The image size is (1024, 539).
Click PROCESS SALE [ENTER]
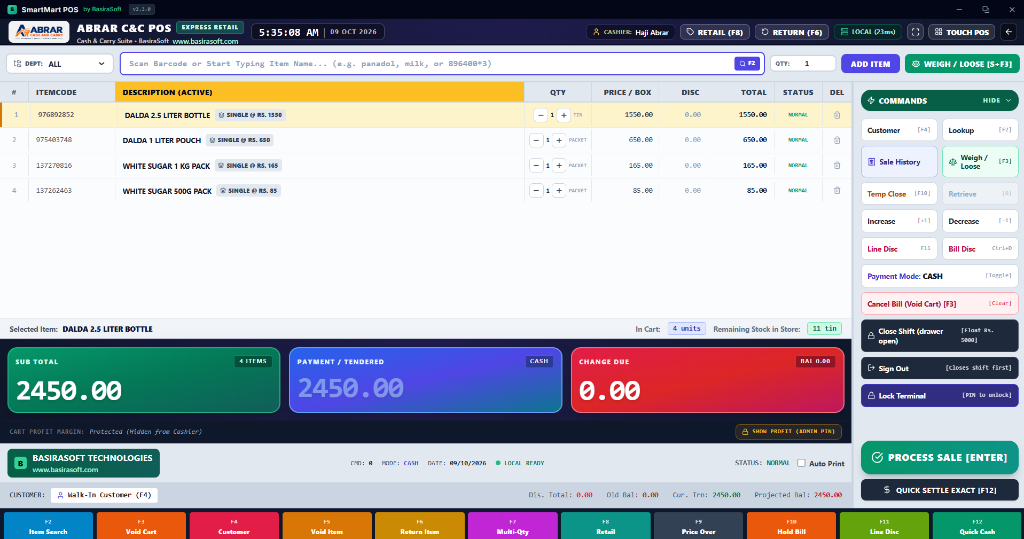coord(939,457)
